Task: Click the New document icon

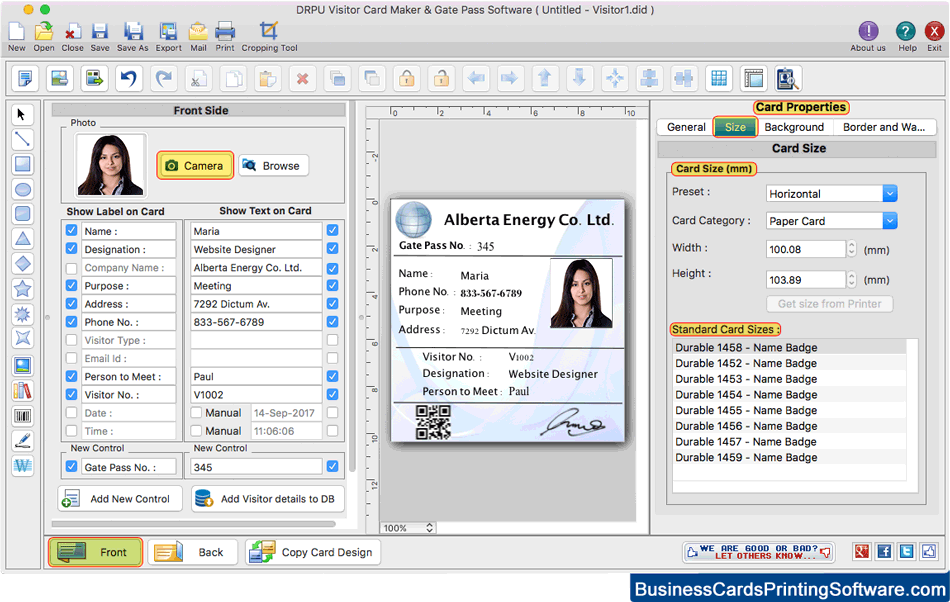Action: click(16, 31)
